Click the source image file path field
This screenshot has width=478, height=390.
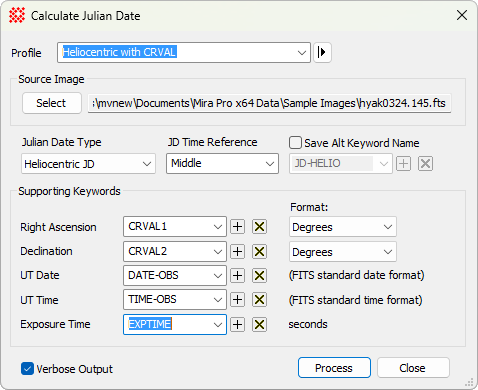[269, 103]
